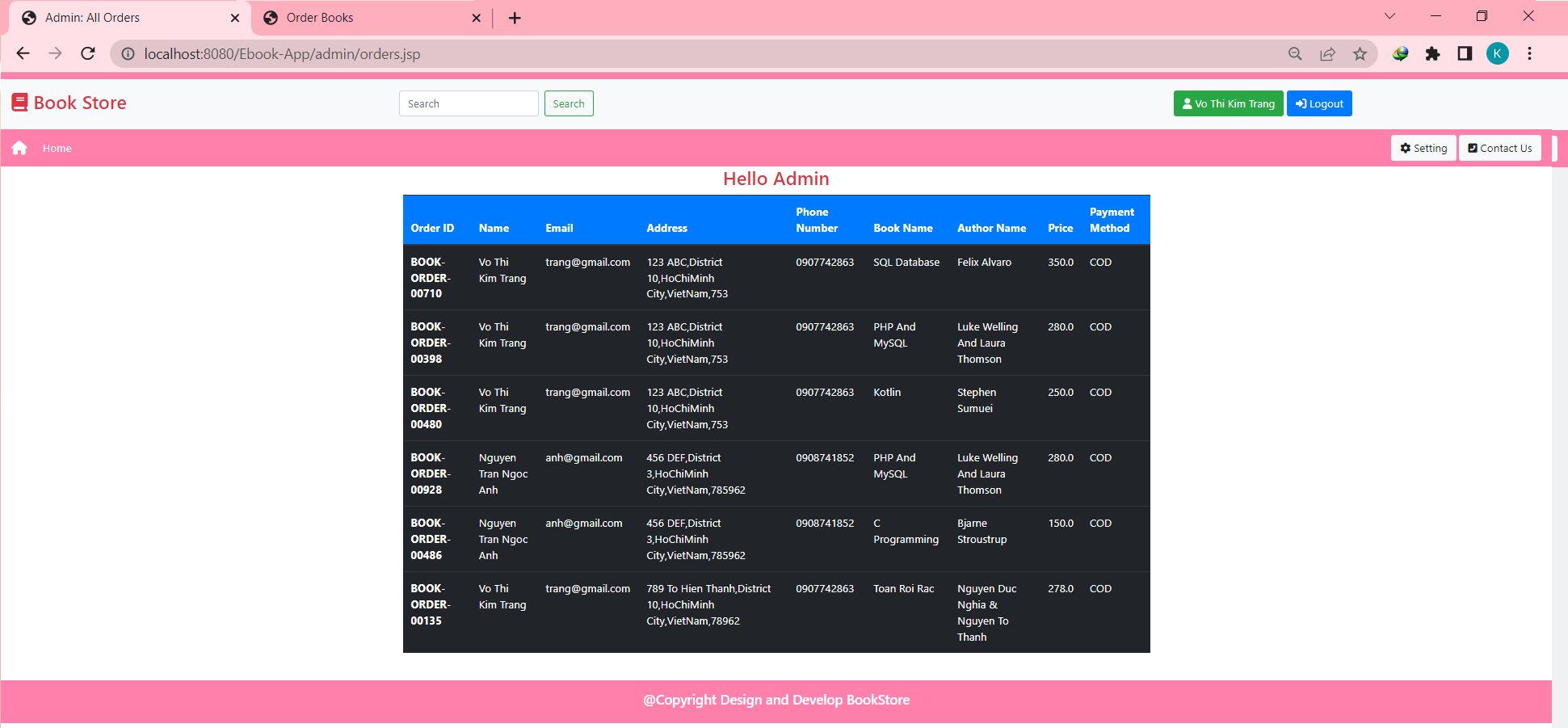Image resolution: width=1568 pixels, height=728 pixels.
Task: Click the home house icon in navbar
Action: pos(19,148)
